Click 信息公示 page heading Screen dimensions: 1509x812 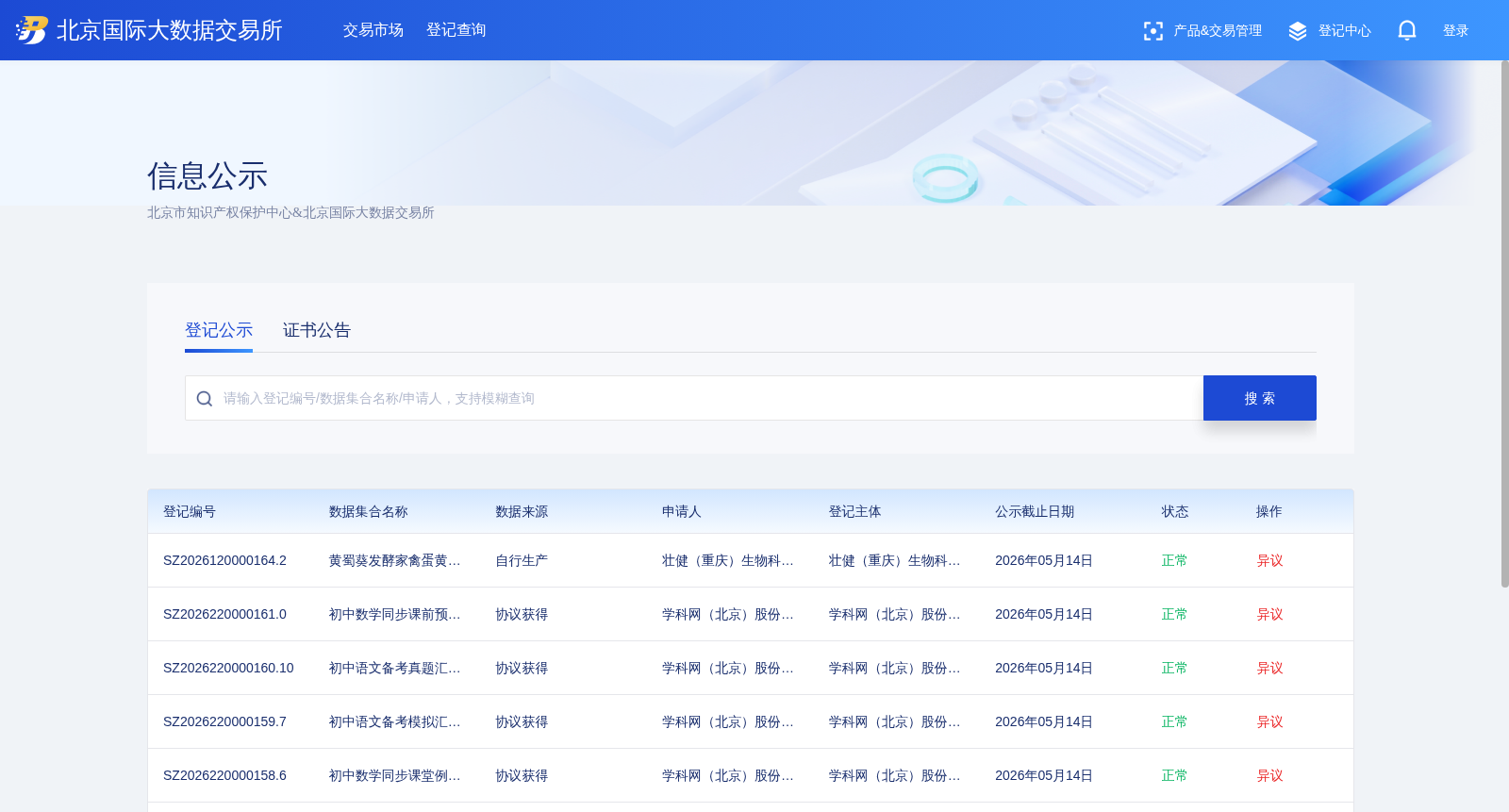207,176
